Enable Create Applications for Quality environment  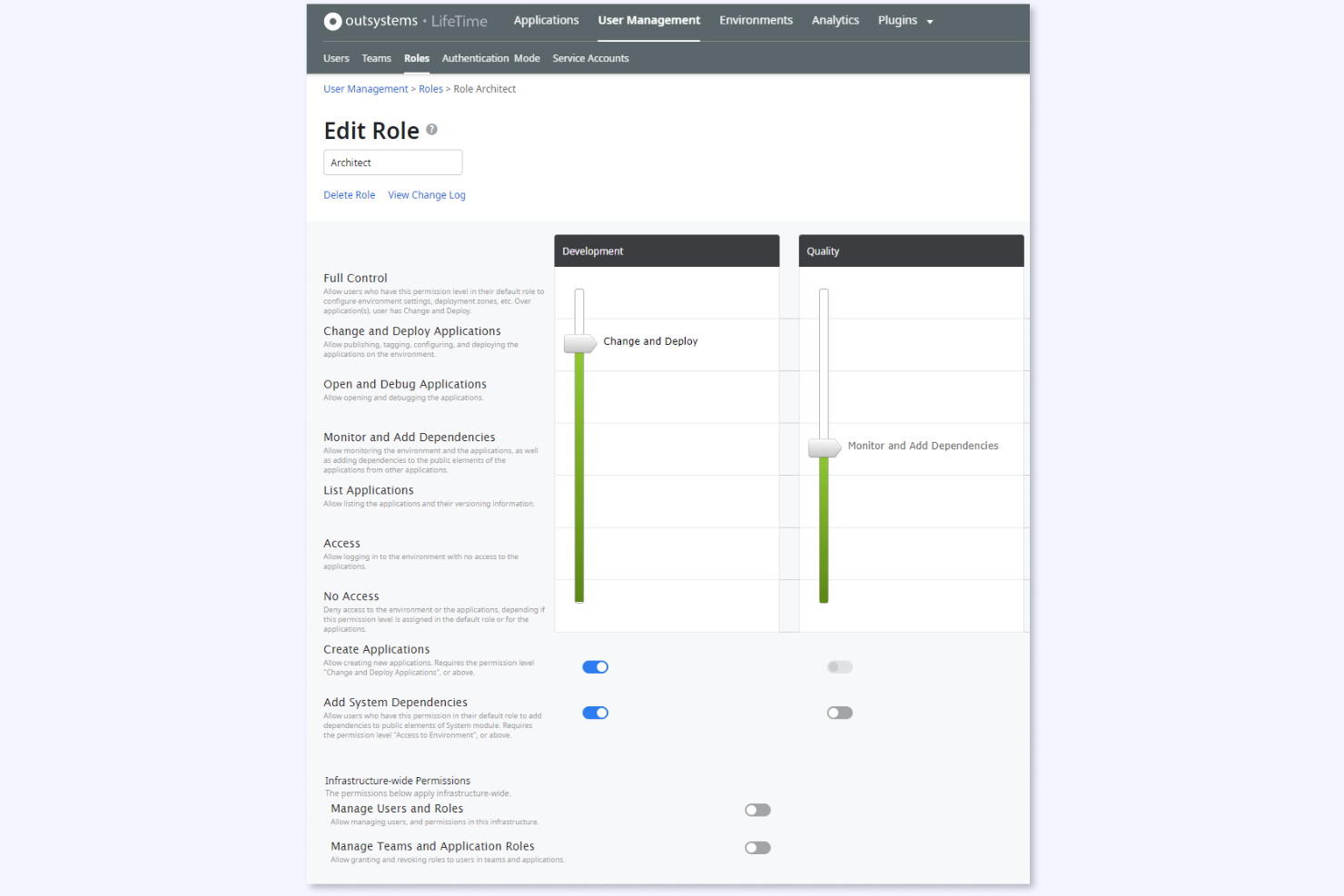(839, 666)
